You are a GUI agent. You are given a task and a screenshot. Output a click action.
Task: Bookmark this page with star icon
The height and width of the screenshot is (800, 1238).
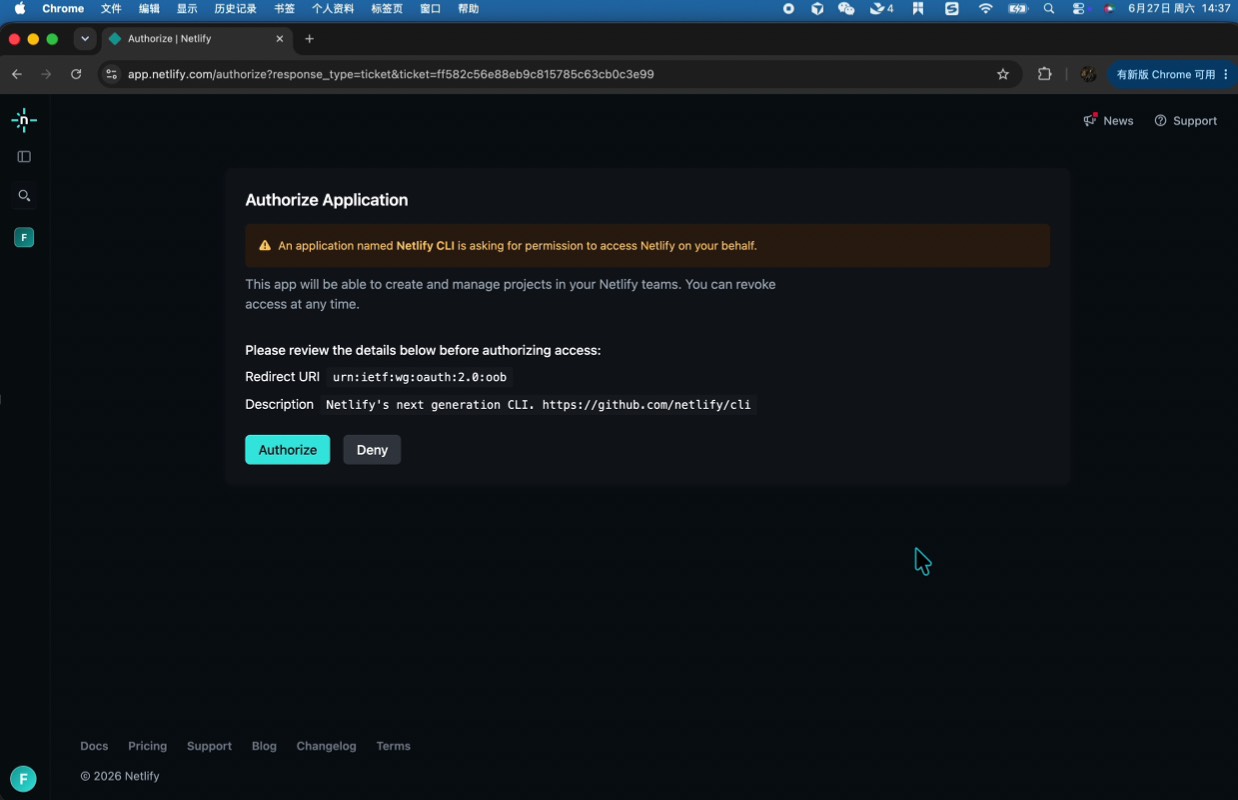[x=1003, y=74]
